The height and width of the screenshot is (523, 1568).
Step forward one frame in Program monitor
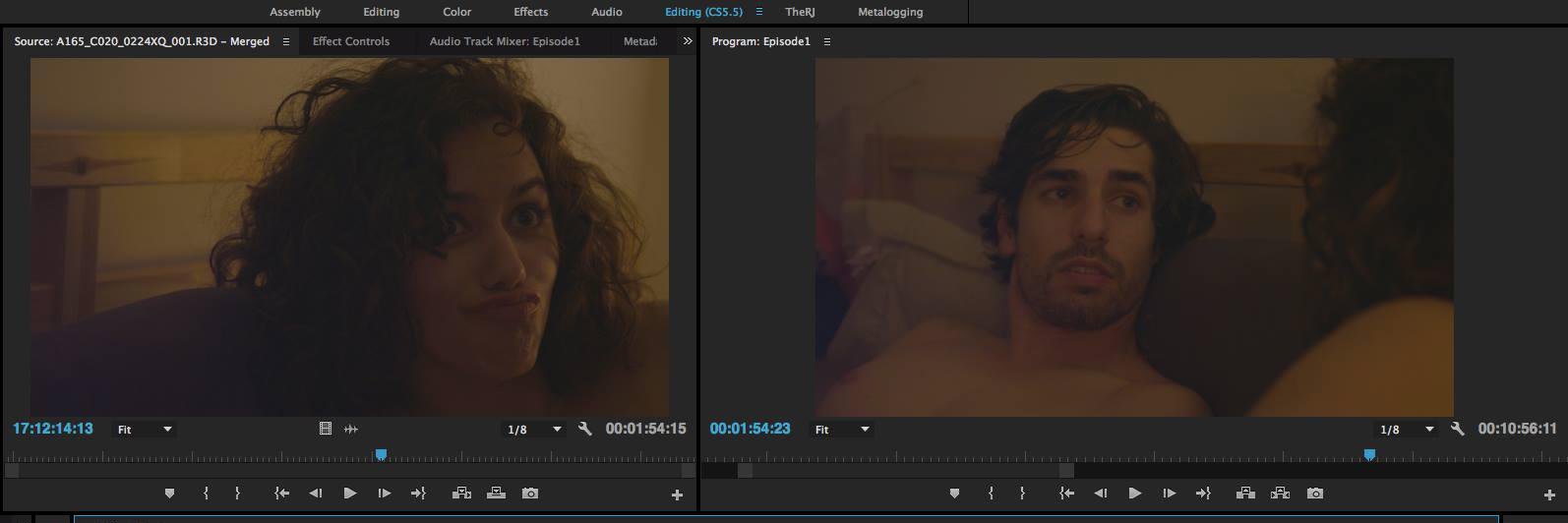pos(1170,494)
